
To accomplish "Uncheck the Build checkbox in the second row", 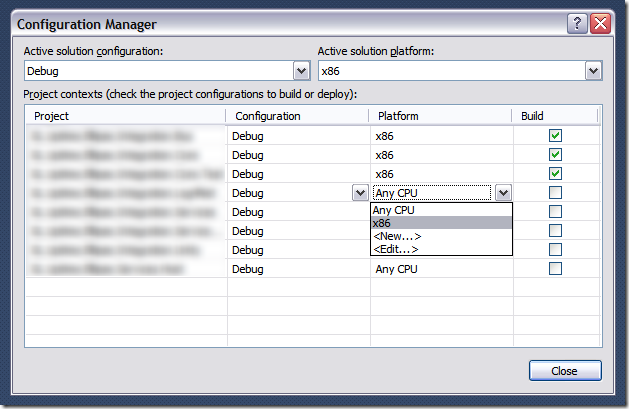I will pos(555,155).
